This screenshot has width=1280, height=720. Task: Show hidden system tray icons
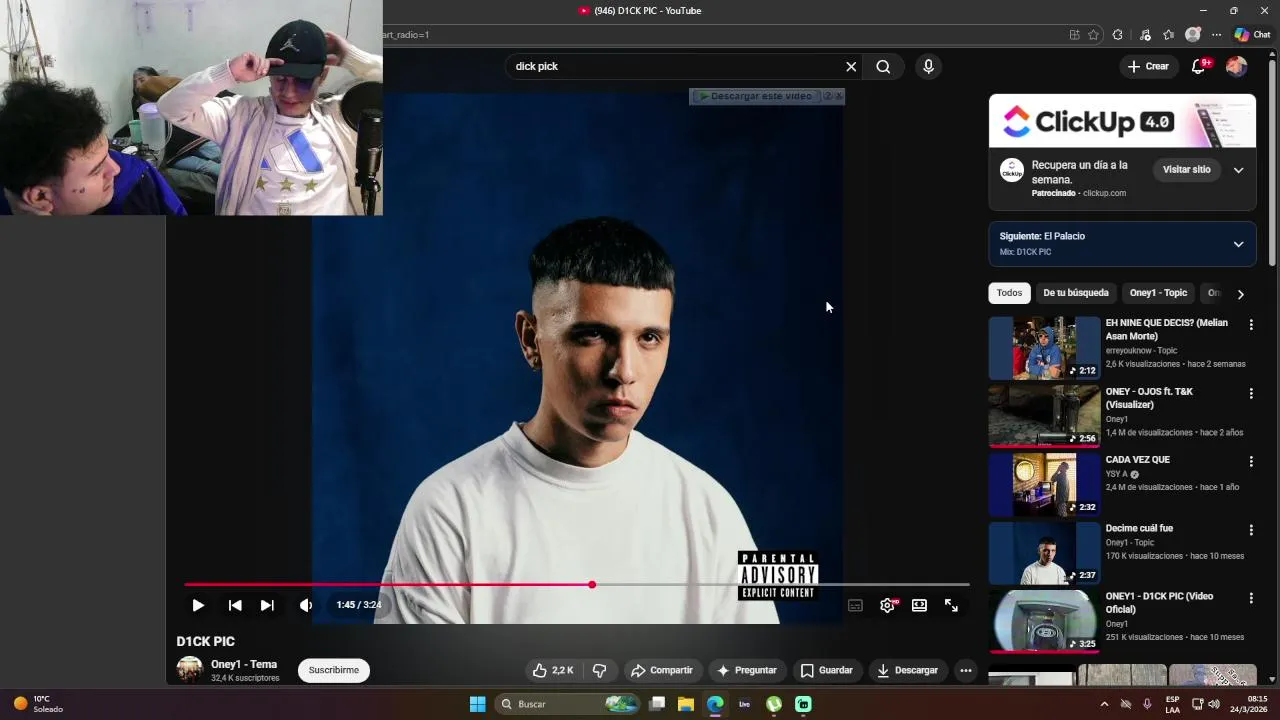[x=1104, y=704]
